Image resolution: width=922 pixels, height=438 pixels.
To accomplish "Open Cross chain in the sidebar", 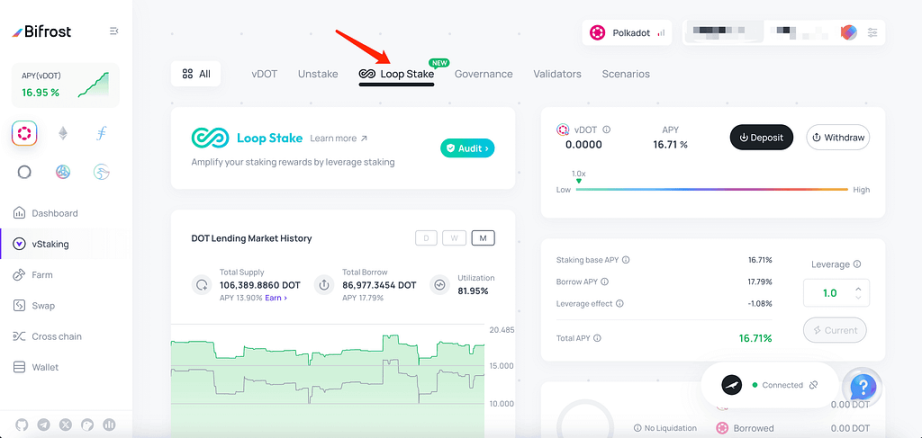I will coord(66,336).
